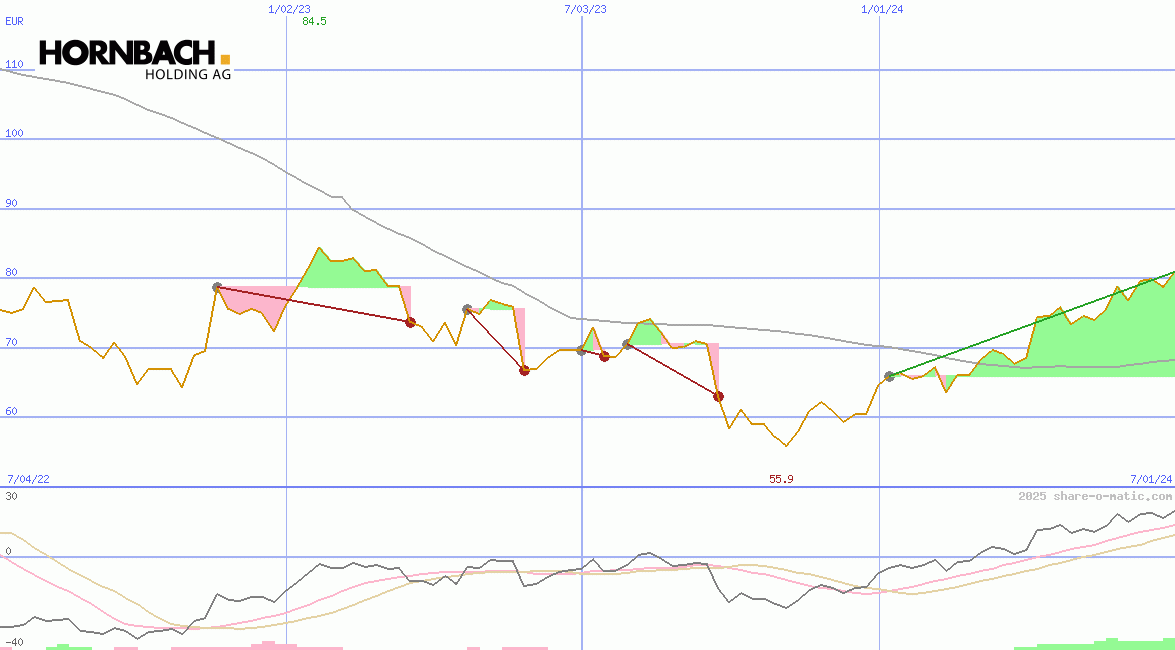Click the 30 indicator axis label

click(11, 496)
